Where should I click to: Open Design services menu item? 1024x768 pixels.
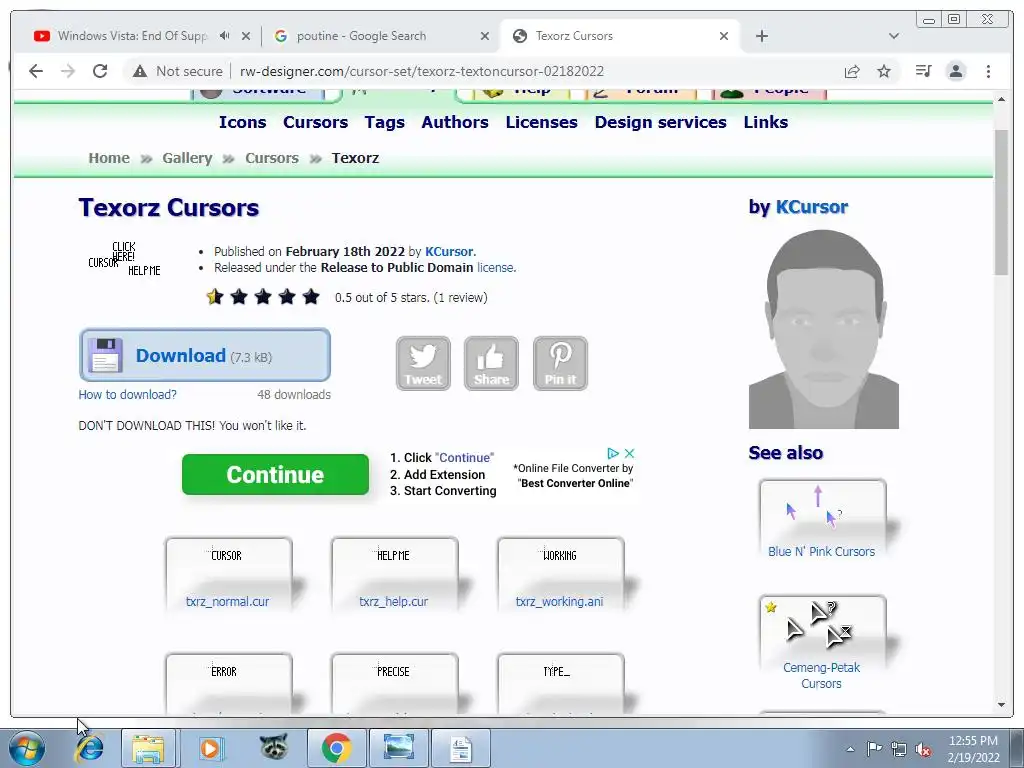tap(660, 122)
